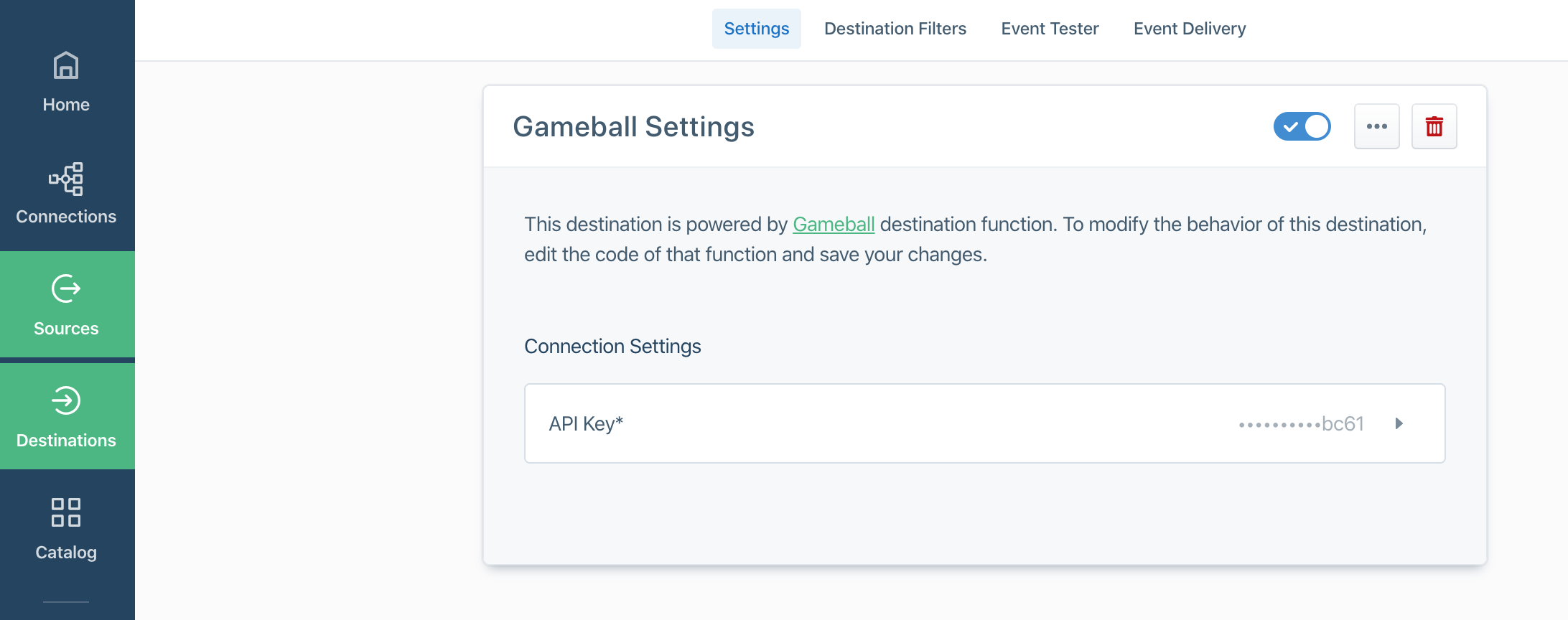Click the Home text label in sidebar
The width and height of the screenshot is (1568, 620).
pos(66,105)
